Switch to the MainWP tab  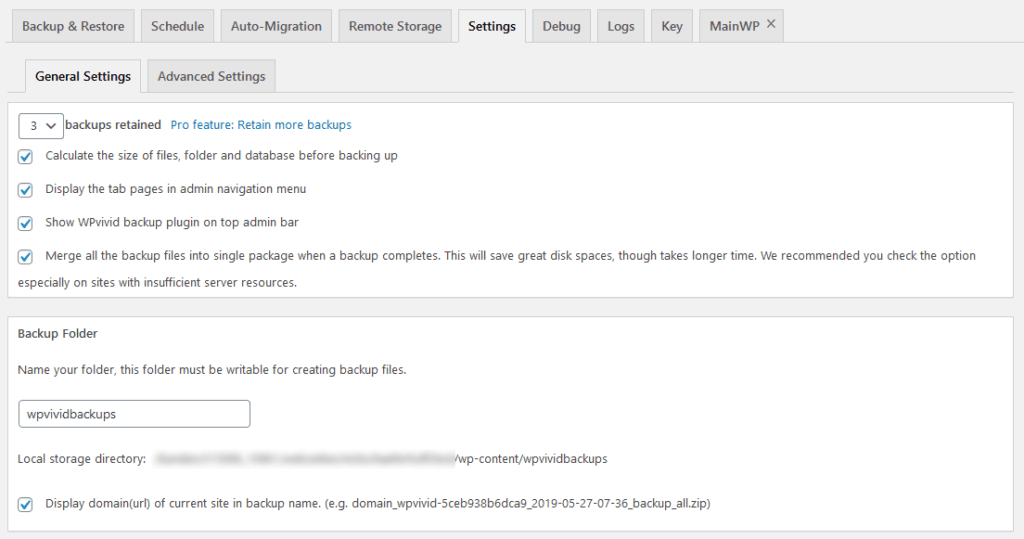click(734, 26)
